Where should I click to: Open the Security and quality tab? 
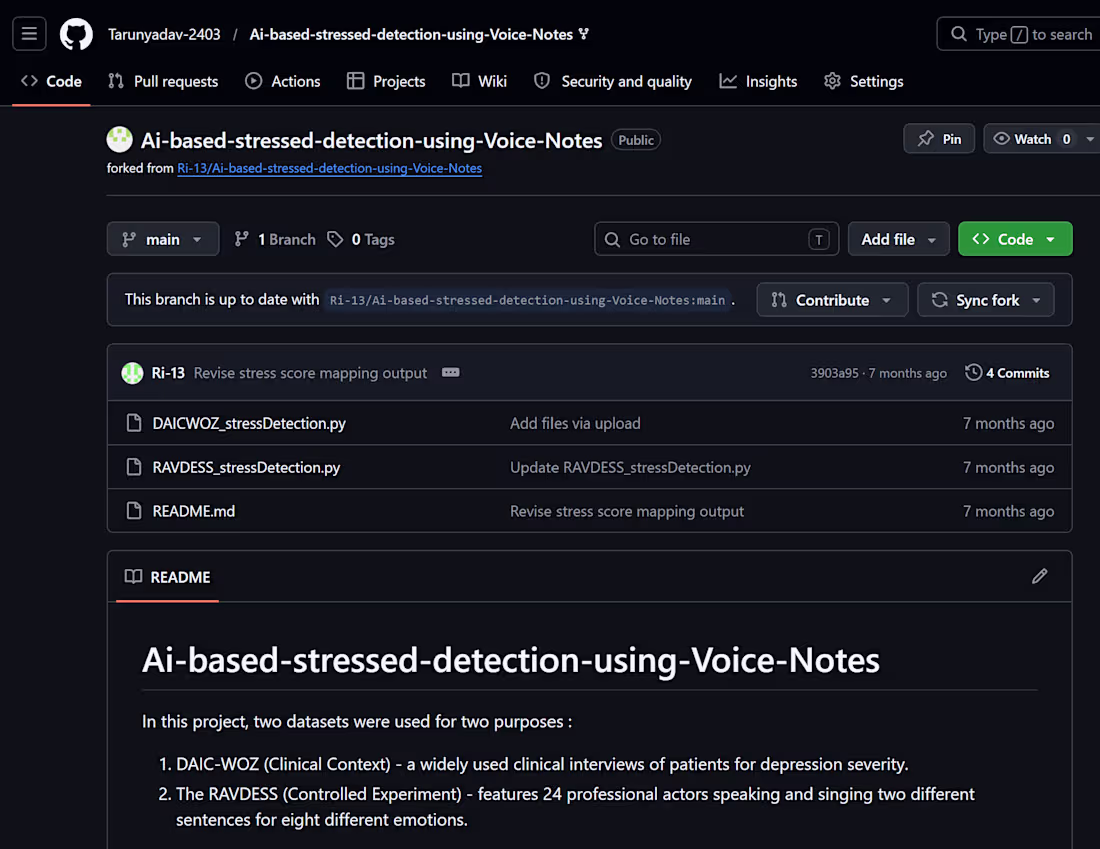point(612,81)
